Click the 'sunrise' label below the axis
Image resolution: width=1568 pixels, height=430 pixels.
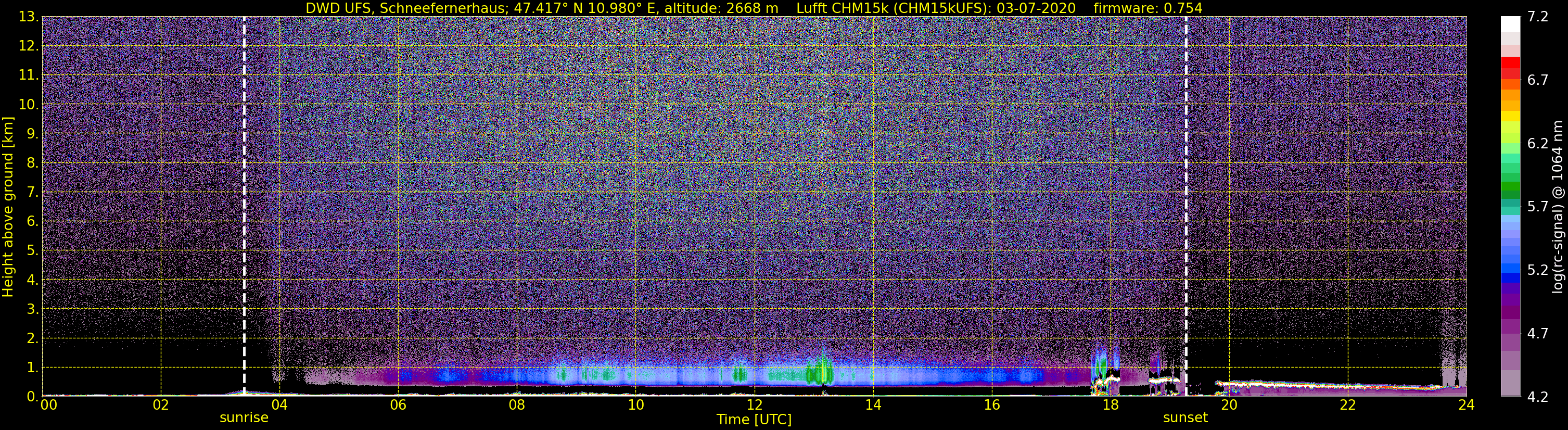[x=244, y=418]
